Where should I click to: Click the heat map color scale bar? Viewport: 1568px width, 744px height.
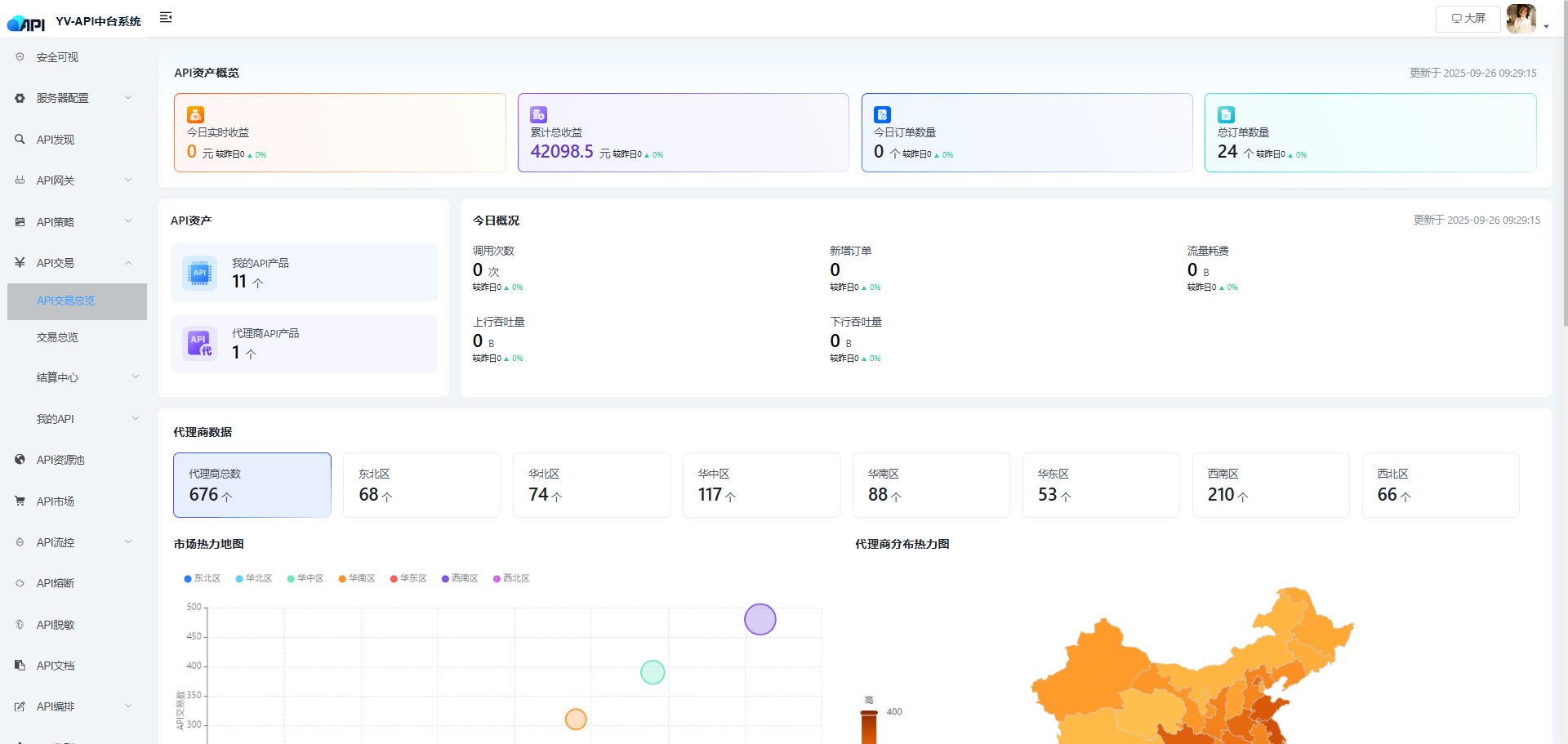868,727
